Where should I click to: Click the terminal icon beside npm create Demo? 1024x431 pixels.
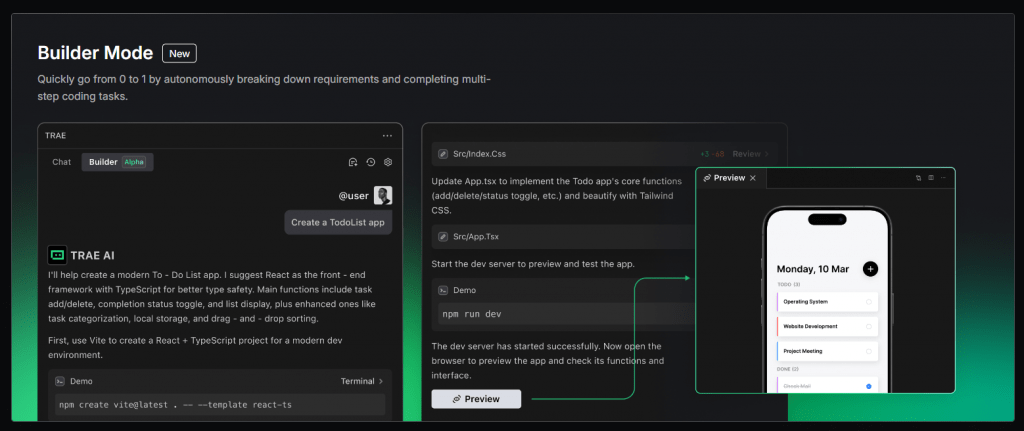click(59, 381)
